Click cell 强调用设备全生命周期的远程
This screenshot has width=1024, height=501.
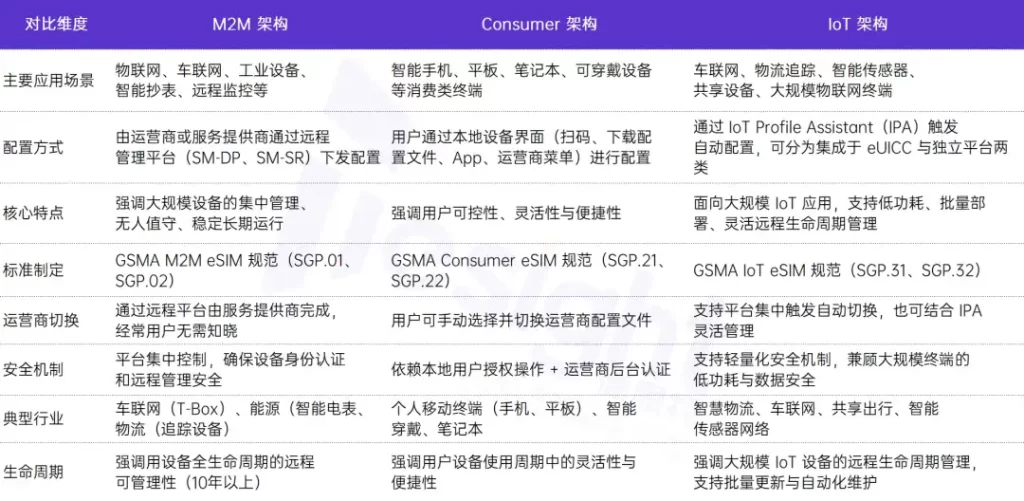pos(215,473)
